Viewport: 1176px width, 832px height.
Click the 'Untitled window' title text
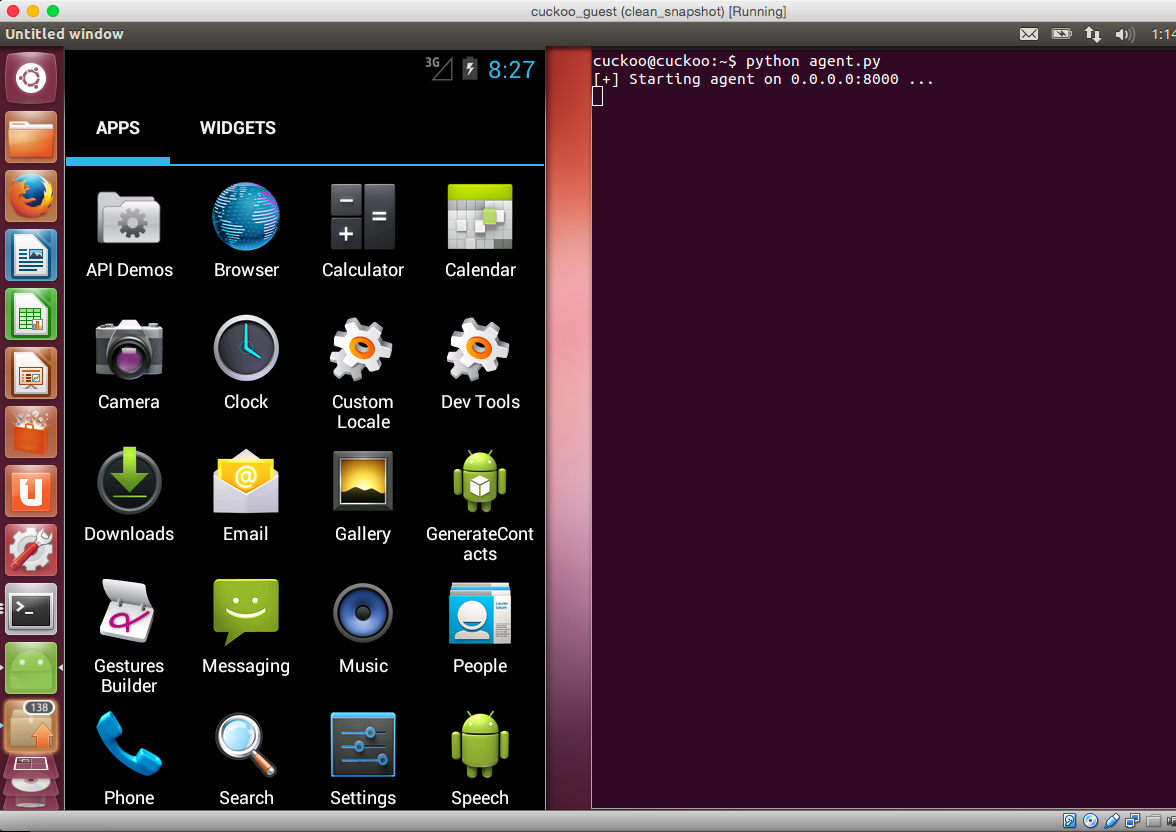[64, 34]
